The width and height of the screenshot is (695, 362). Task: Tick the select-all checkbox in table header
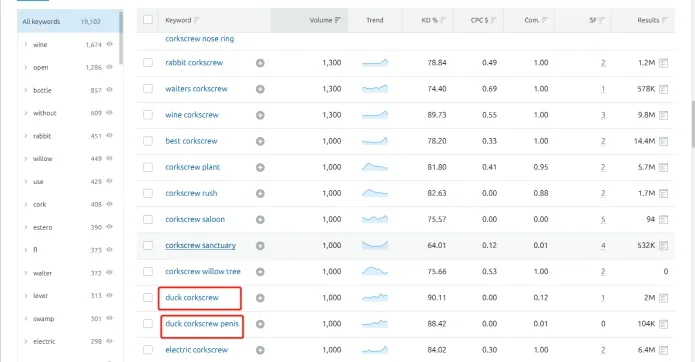tap(148, 19)
